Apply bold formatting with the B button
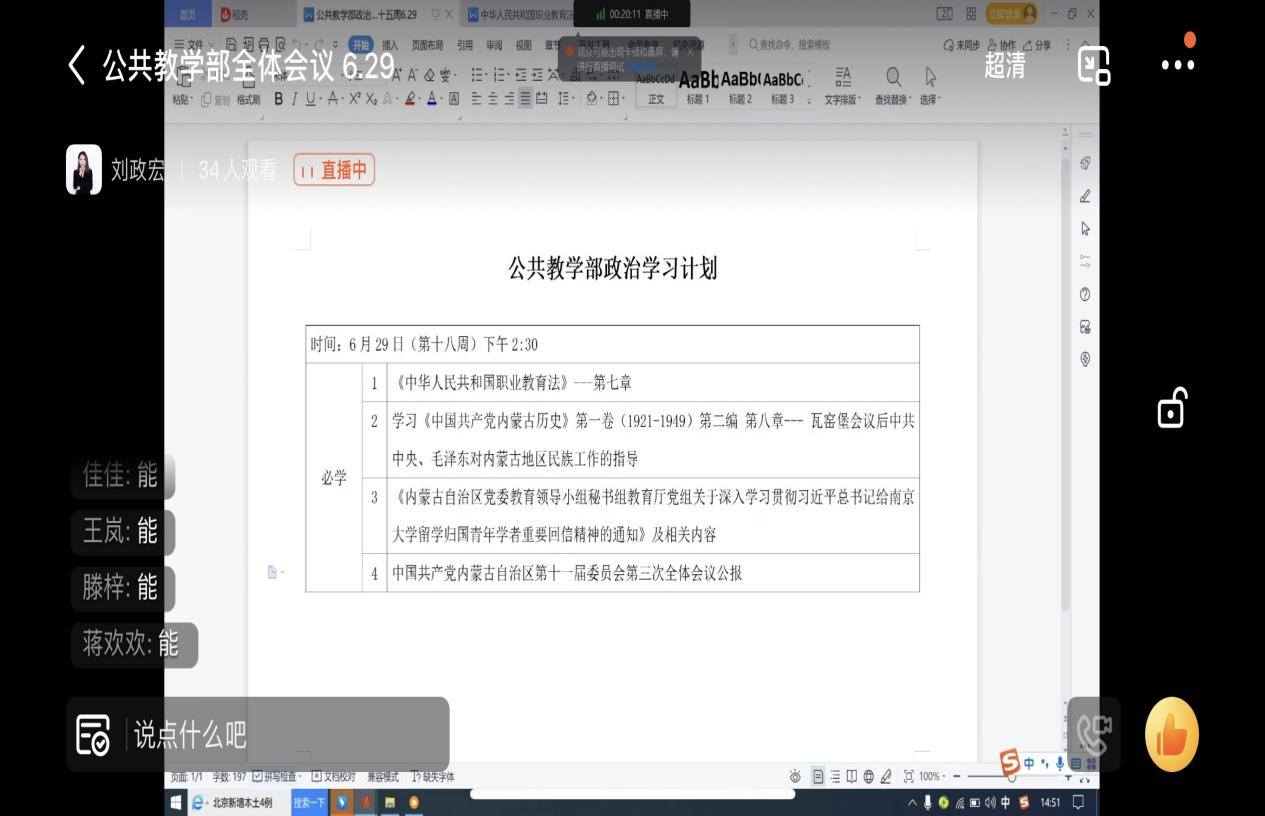 [x=279, y=98]
